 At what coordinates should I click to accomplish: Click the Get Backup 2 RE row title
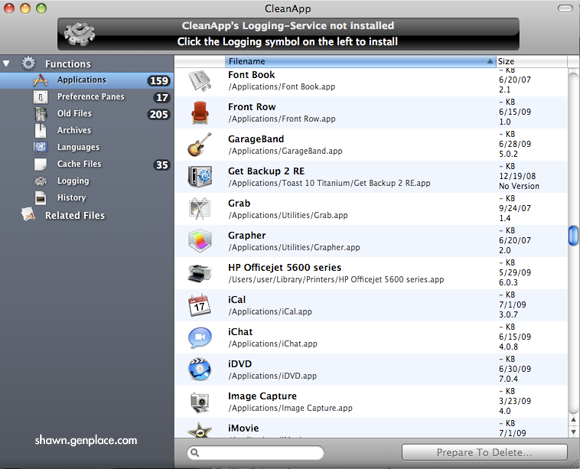pos(266,171)
